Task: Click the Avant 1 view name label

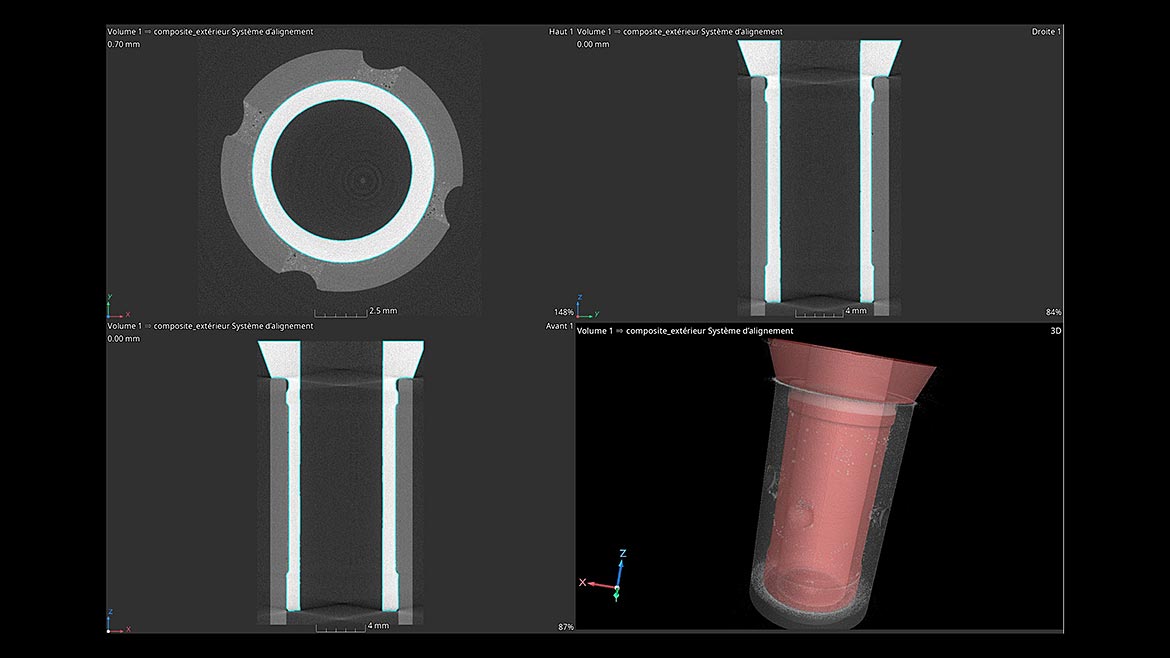Action: click(559, 326)
